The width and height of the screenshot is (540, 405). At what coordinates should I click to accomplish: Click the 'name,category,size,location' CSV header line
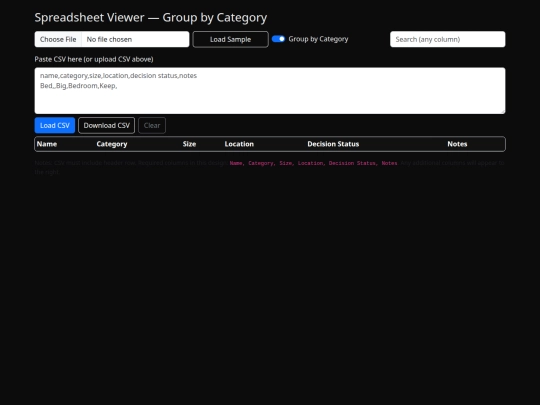pyautogui.click(x=118, y=75)
